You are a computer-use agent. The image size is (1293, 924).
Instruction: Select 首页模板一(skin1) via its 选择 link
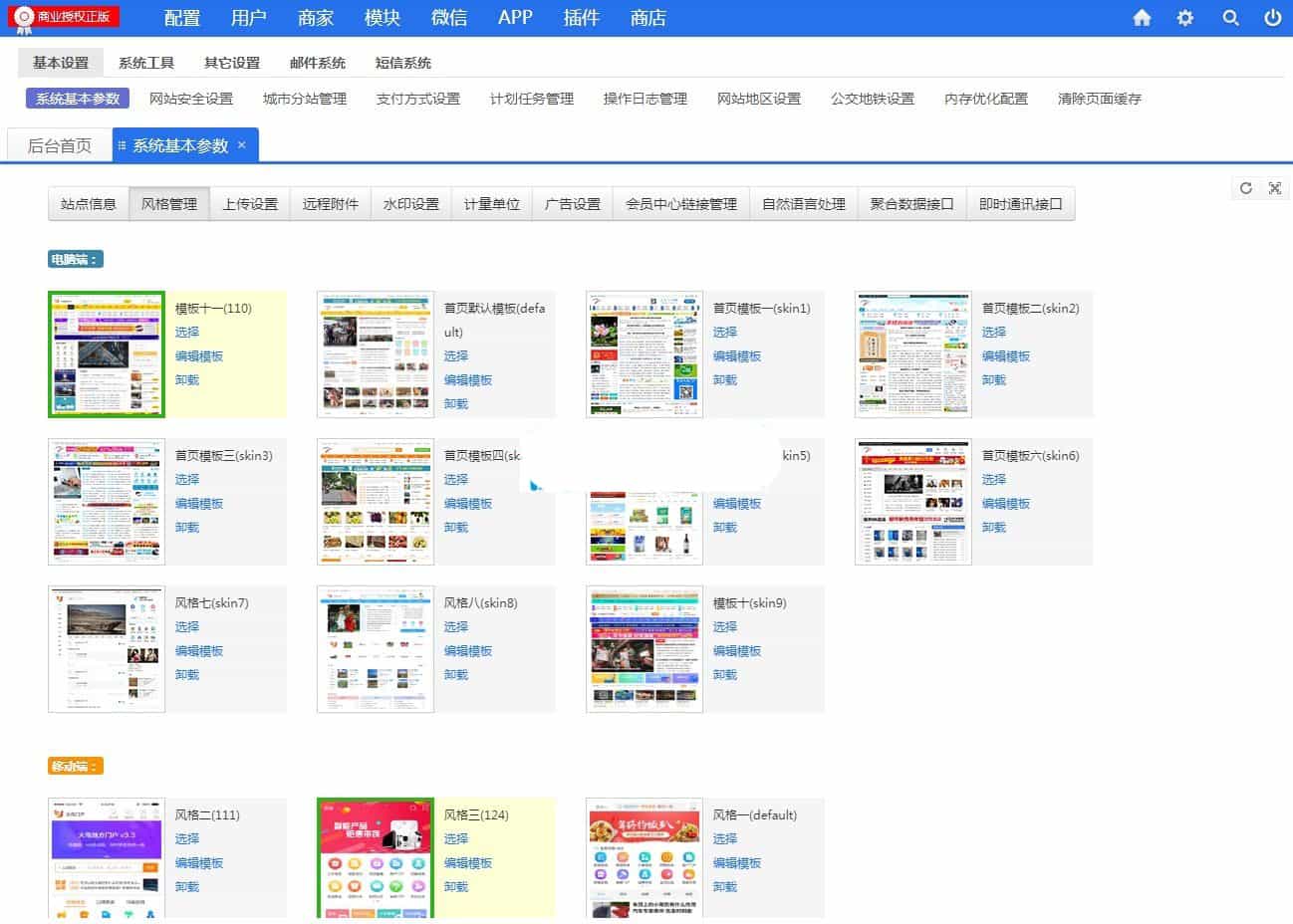pyautogui.click(x=724, y=332)
